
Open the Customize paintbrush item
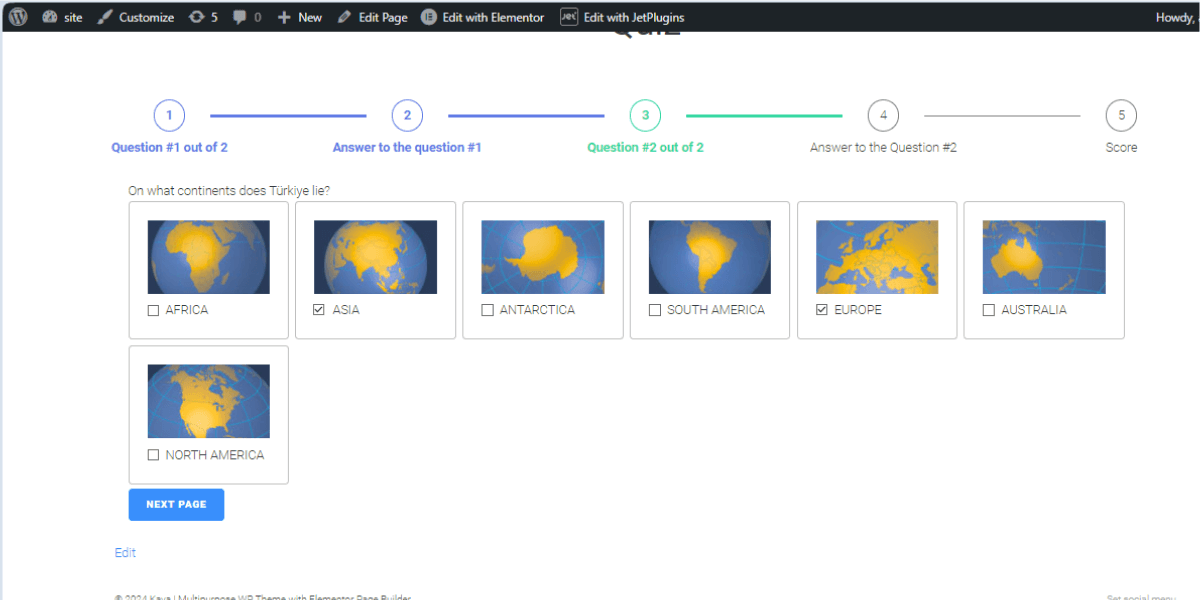[x=135, y=17]
